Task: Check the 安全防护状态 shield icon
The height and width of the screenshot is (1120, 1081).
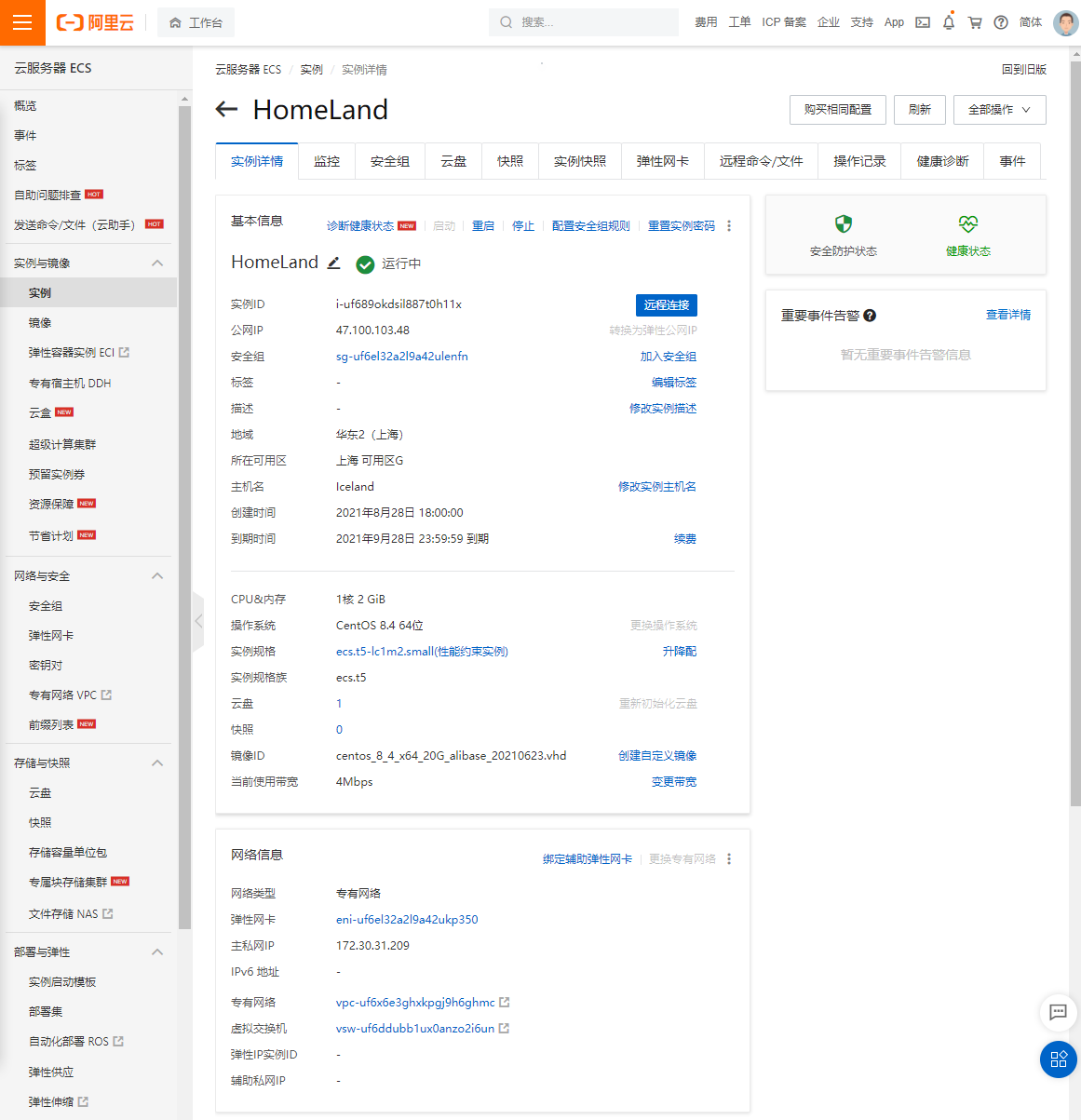Action: tap(844, 223)
